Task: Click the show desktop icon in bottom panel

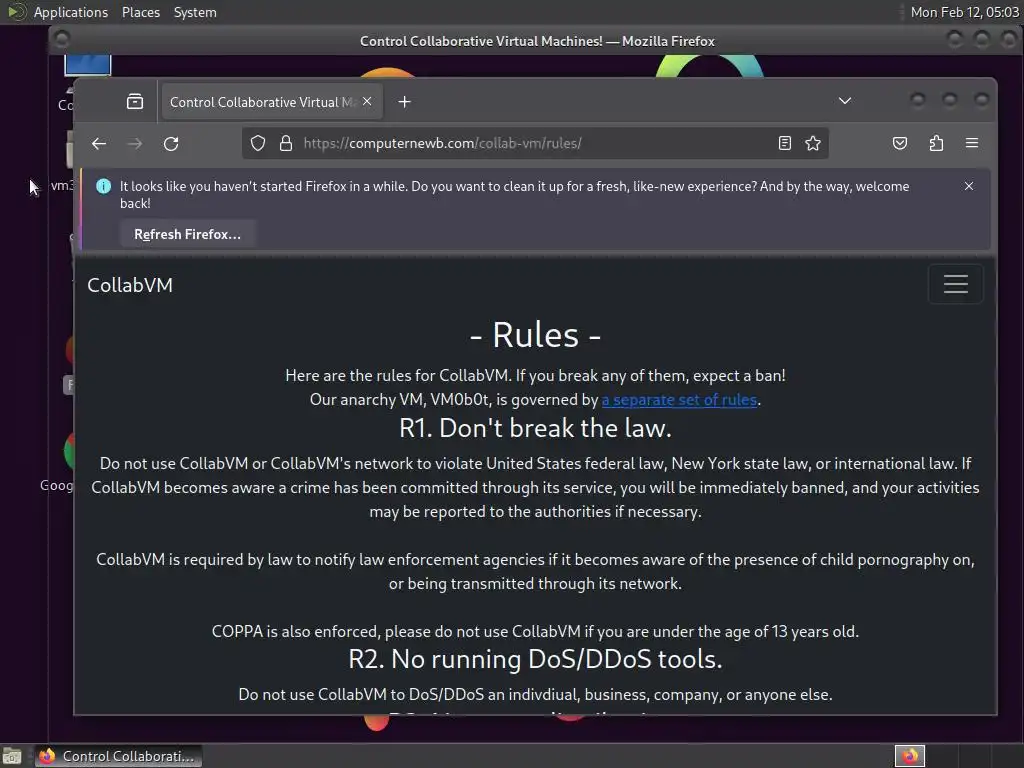Action: (12, 756)
